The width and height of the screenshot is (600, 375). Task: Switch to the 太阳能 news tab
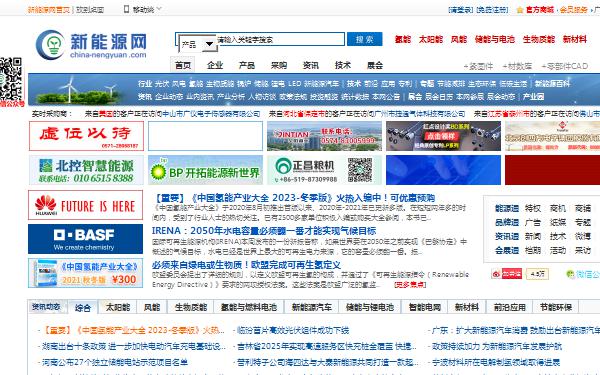coord(117,307)
